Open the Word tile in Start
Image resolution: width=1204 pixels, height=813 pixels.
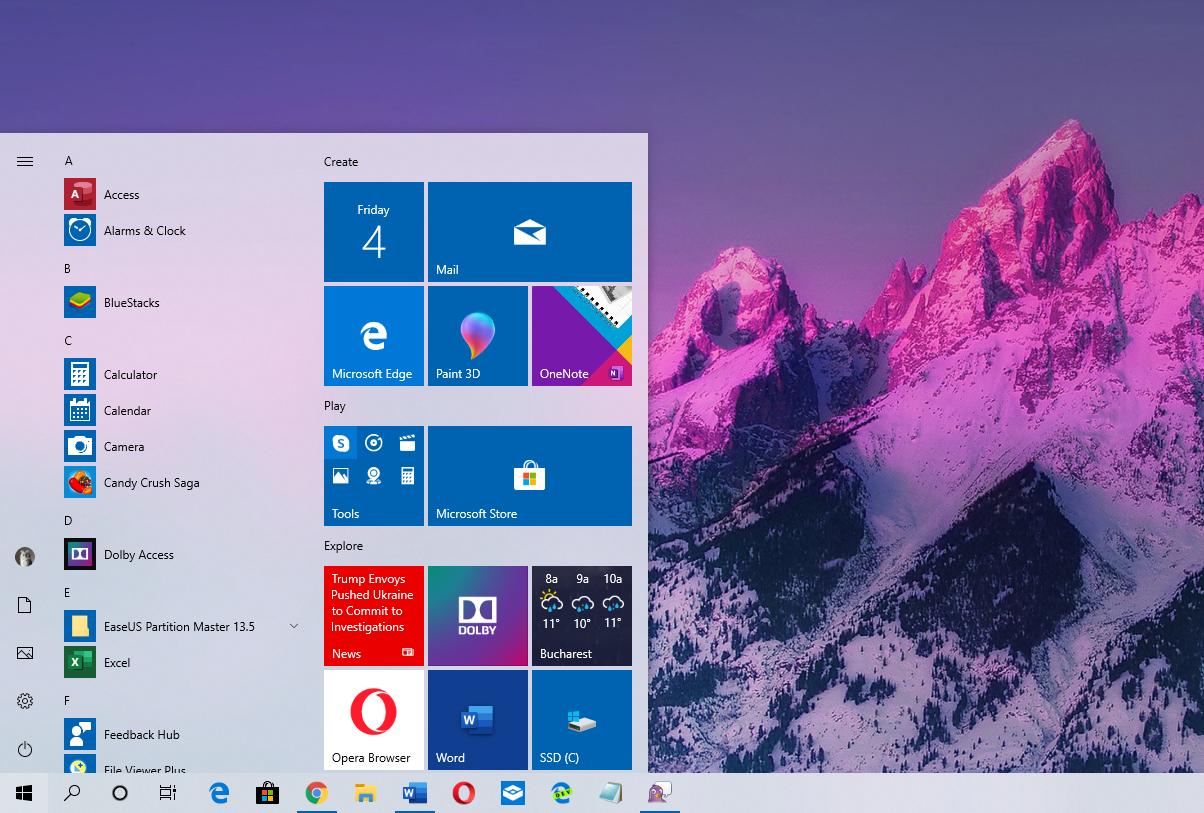[x=478, y=720]
